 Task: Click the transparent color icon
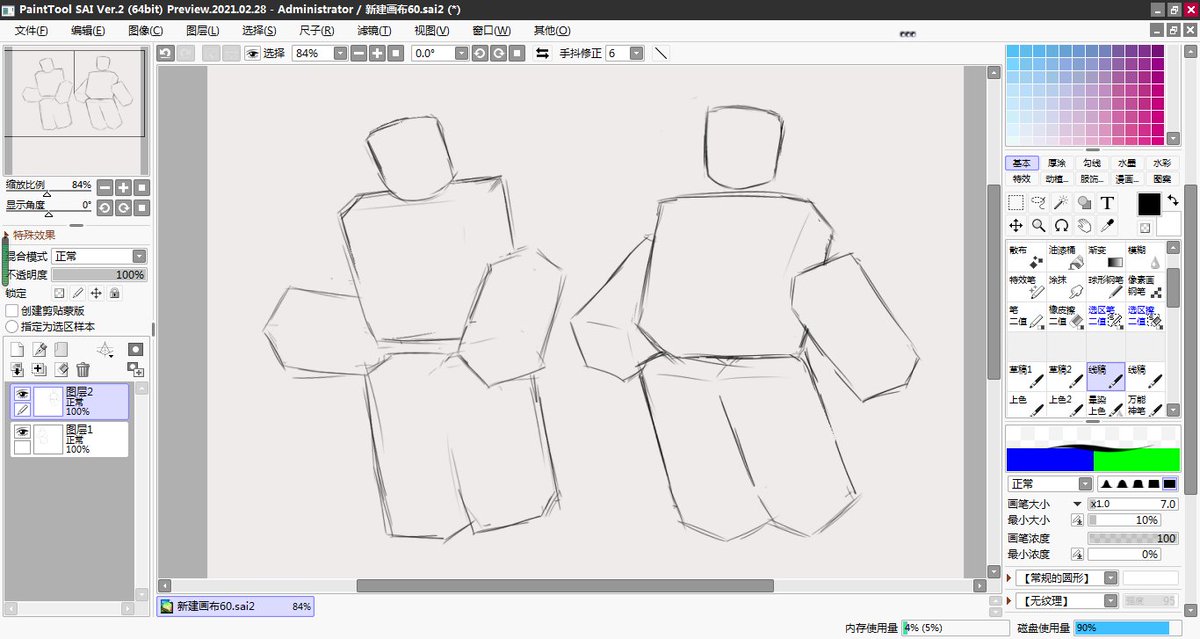pos(1144,228)
